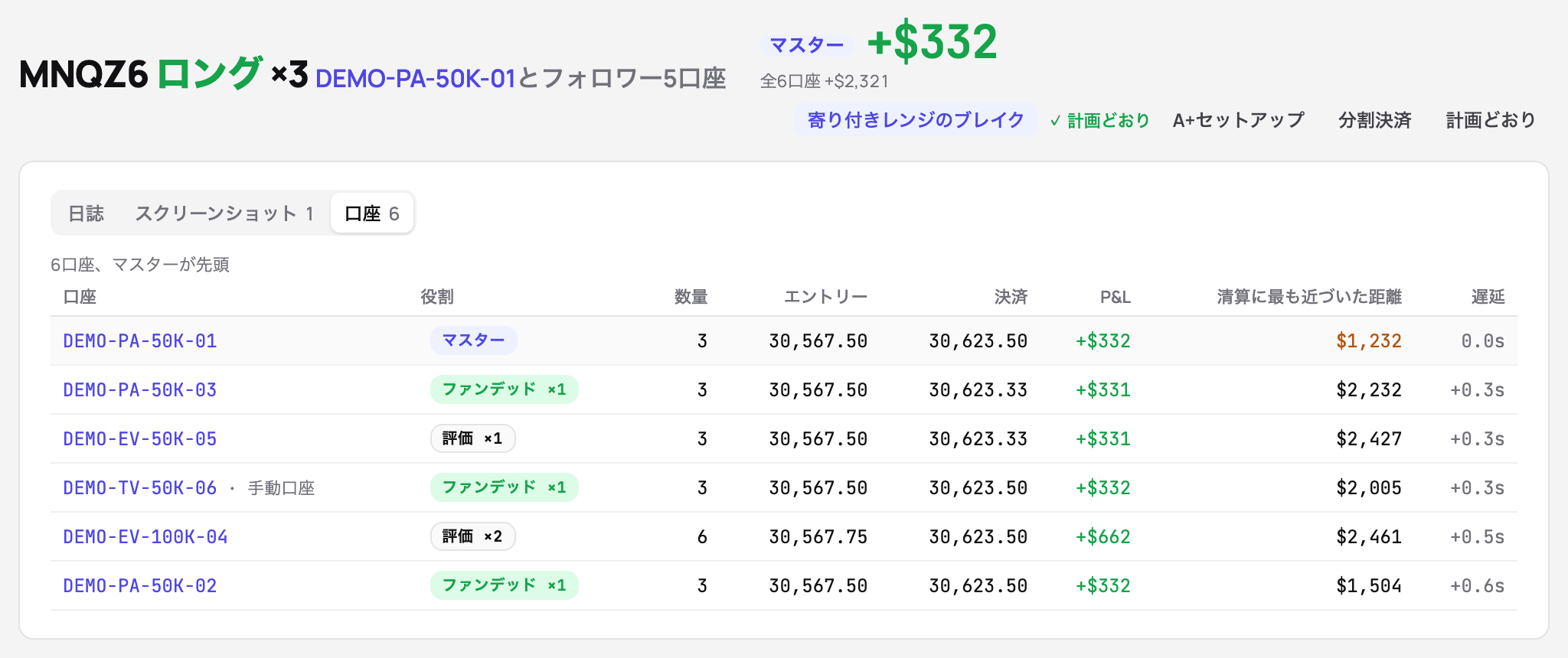Click the 評価 ×2 role badge
The image size is (1568, 658).
(473, 536)
